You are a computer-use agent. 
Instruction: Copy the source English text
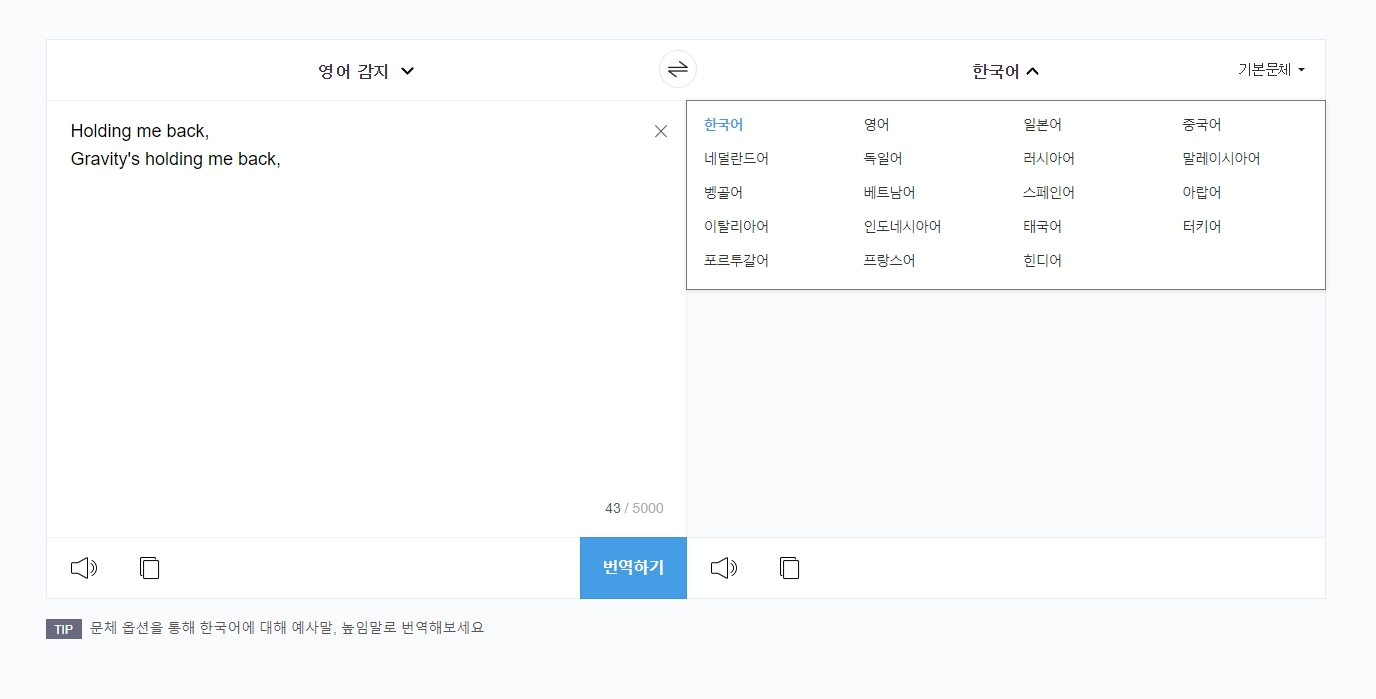coord(149,567)
